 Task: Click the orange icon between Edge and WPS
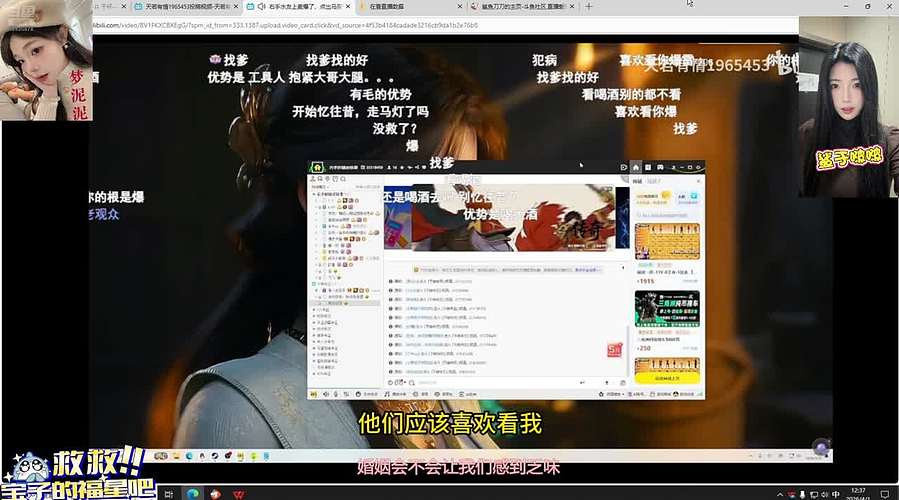(215, 494)
